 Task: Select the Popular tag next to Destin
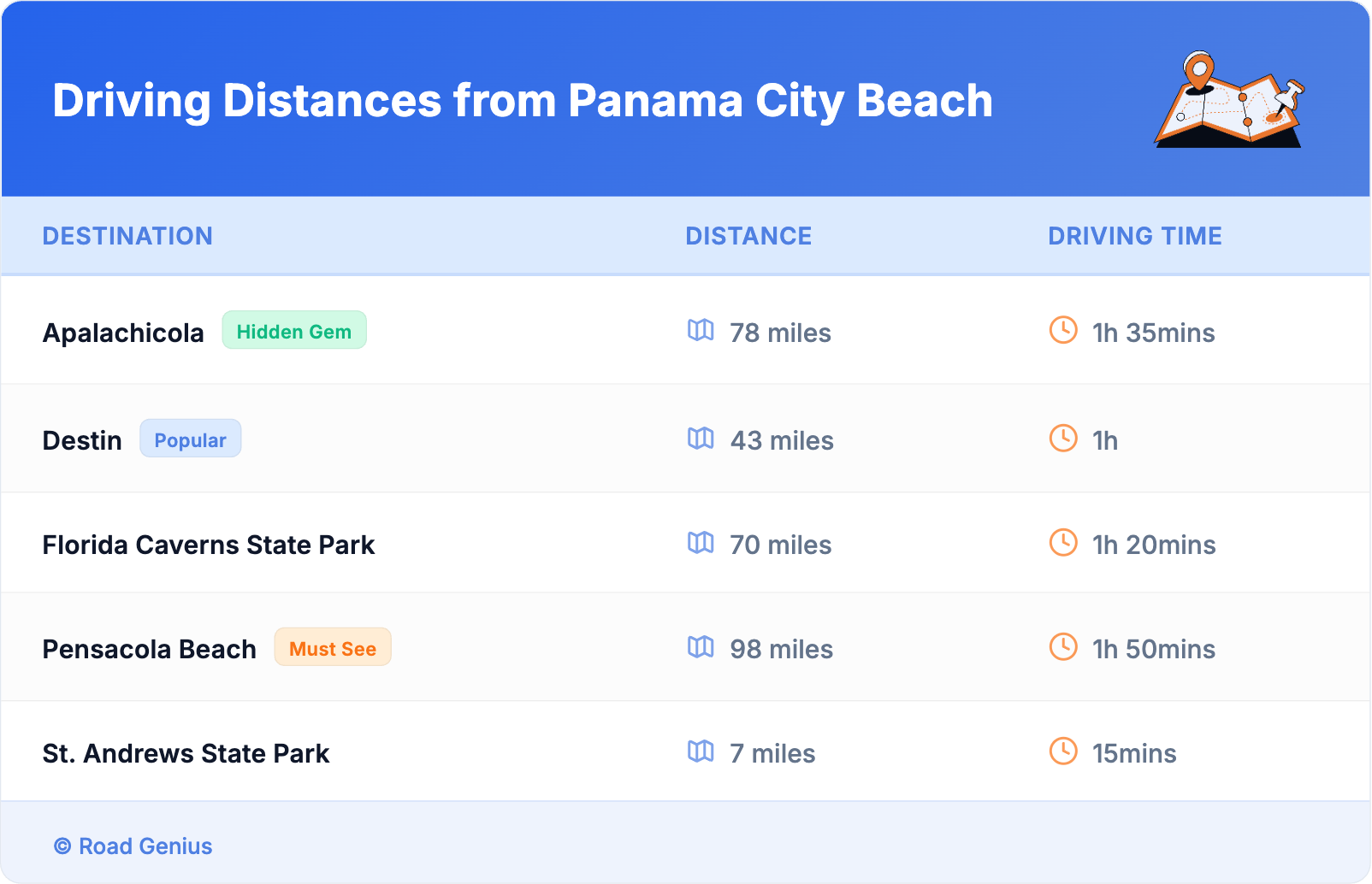point(190,439)
